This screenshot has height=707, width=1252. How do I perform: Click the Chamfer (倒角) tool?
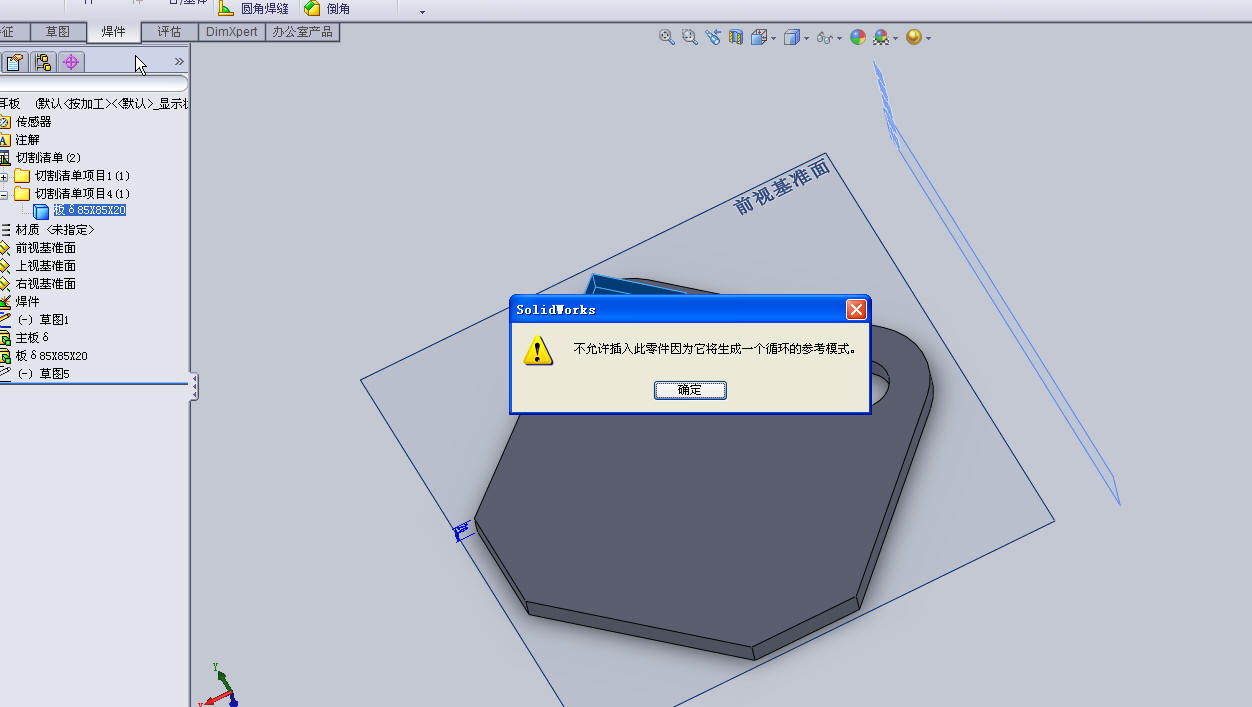[327, 8]
